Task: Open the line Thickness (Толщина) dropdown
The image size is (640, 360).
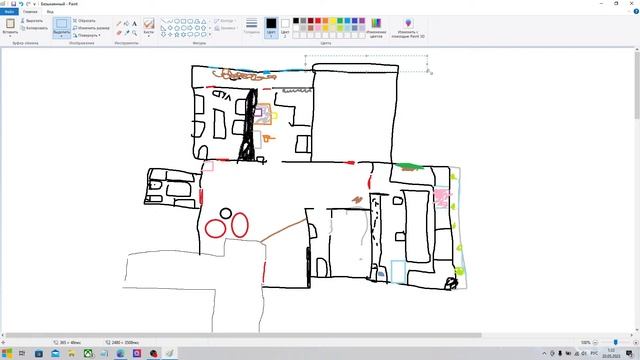Action: pyautogui.click(x=252, y=26)
